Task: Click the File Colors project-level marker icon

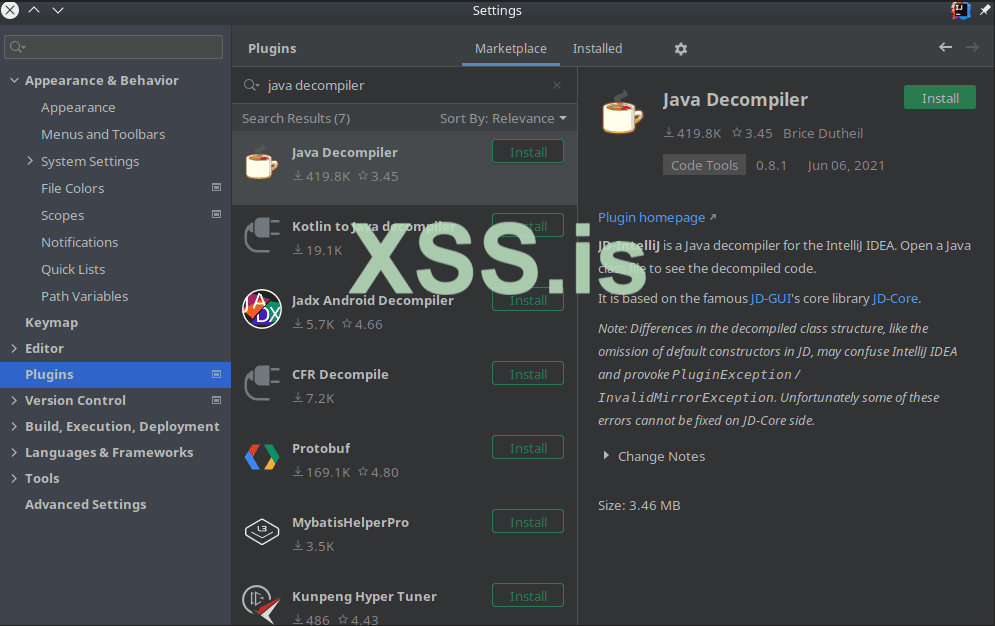Action: pos(216,188)
